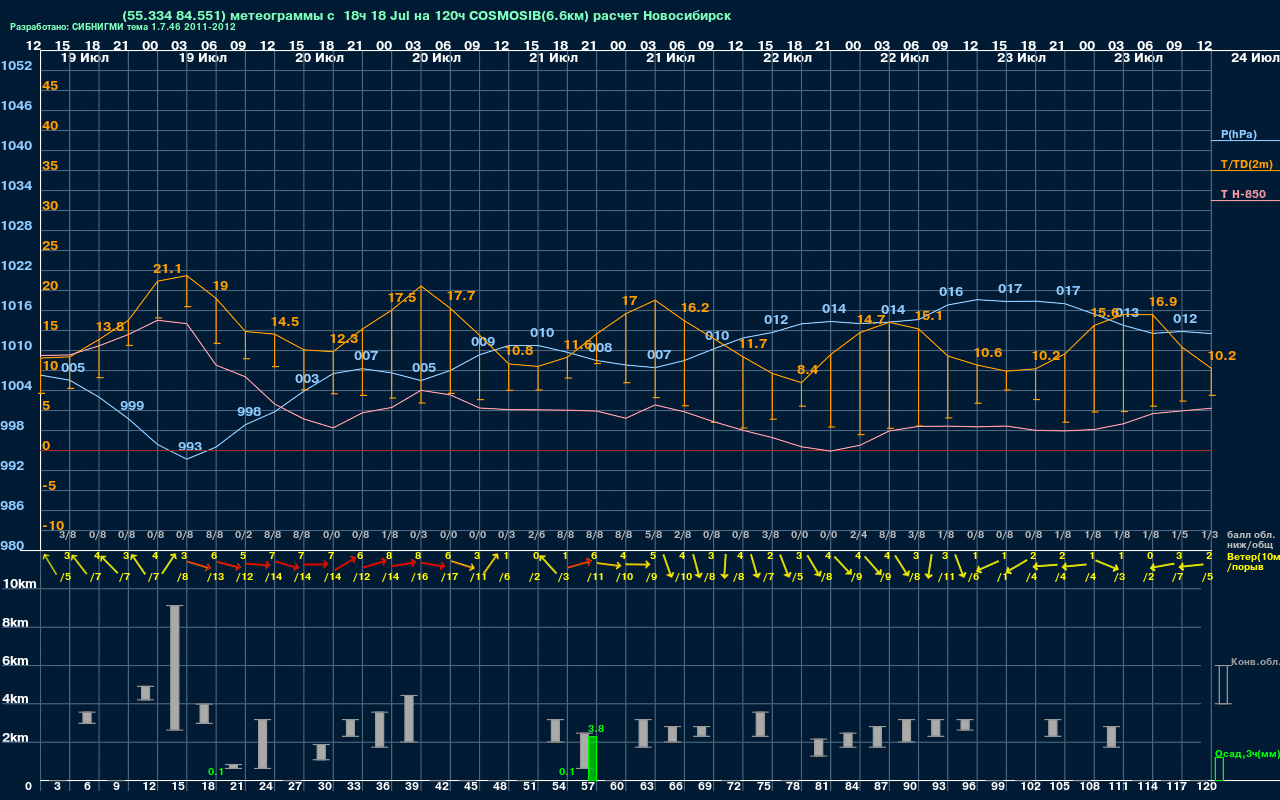Click the 980 pressure axis value
Screen dimensions: 1280x800
(x=13, y=546)
